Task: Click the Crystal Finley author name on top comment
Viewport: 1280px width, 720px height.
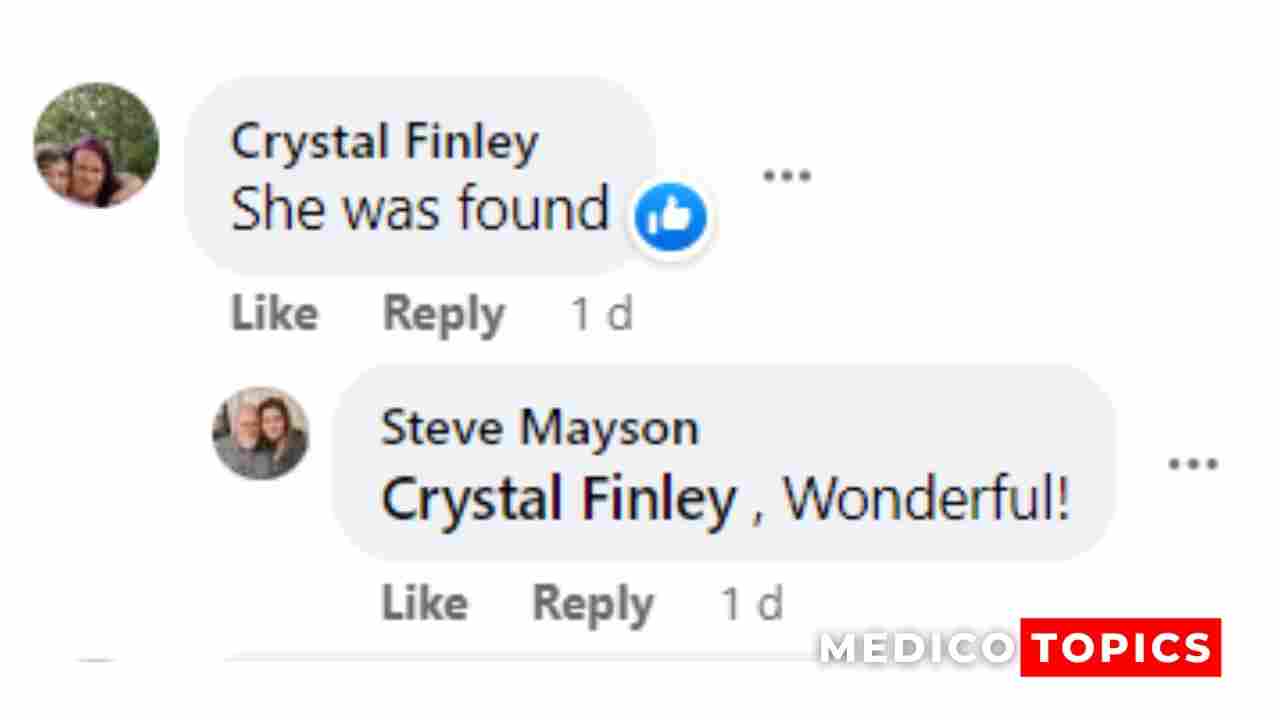Action: pyautogui.click(x=385, y=142)
